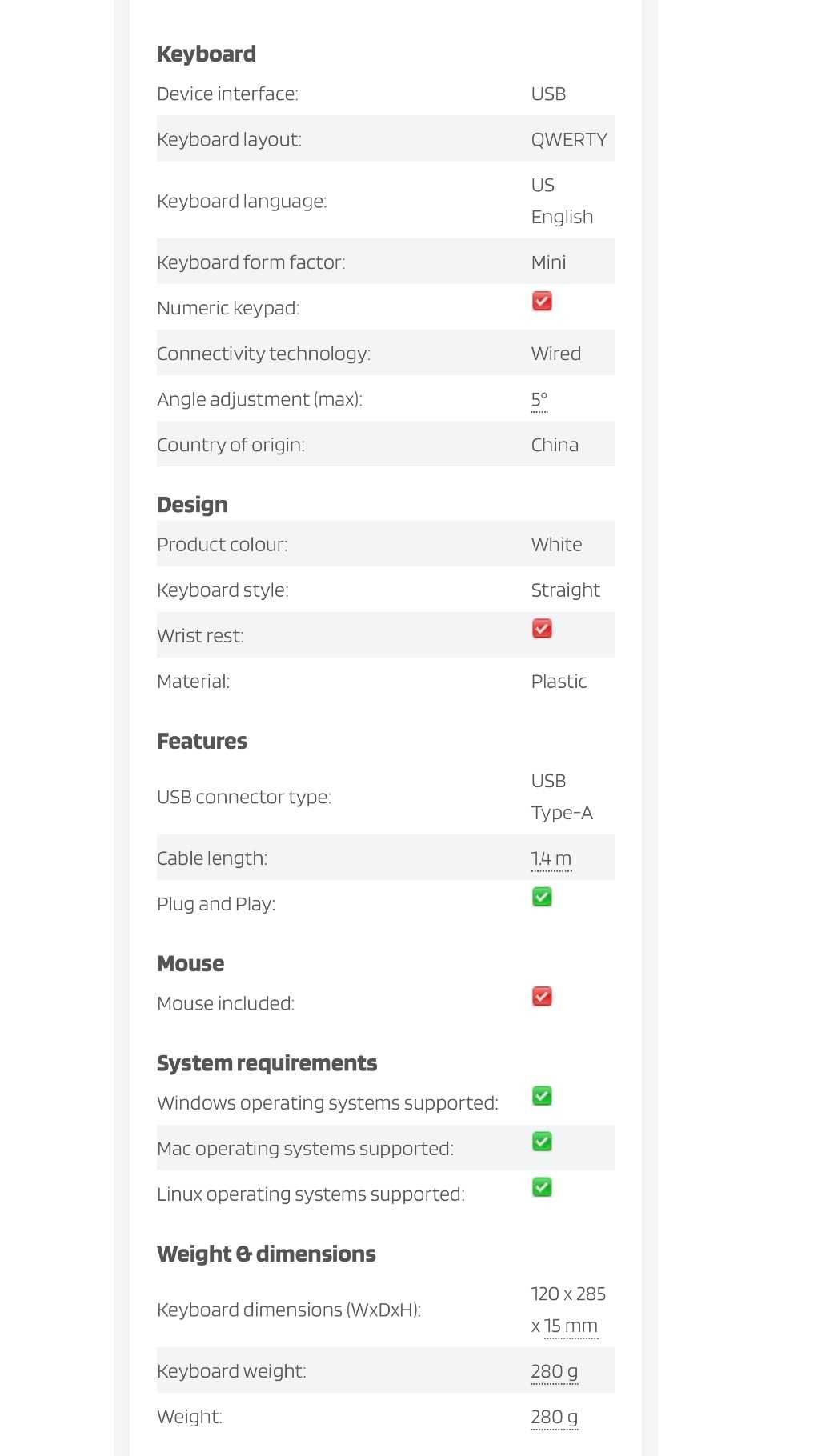Click the green Plug and Play check icon

[542, 897]
